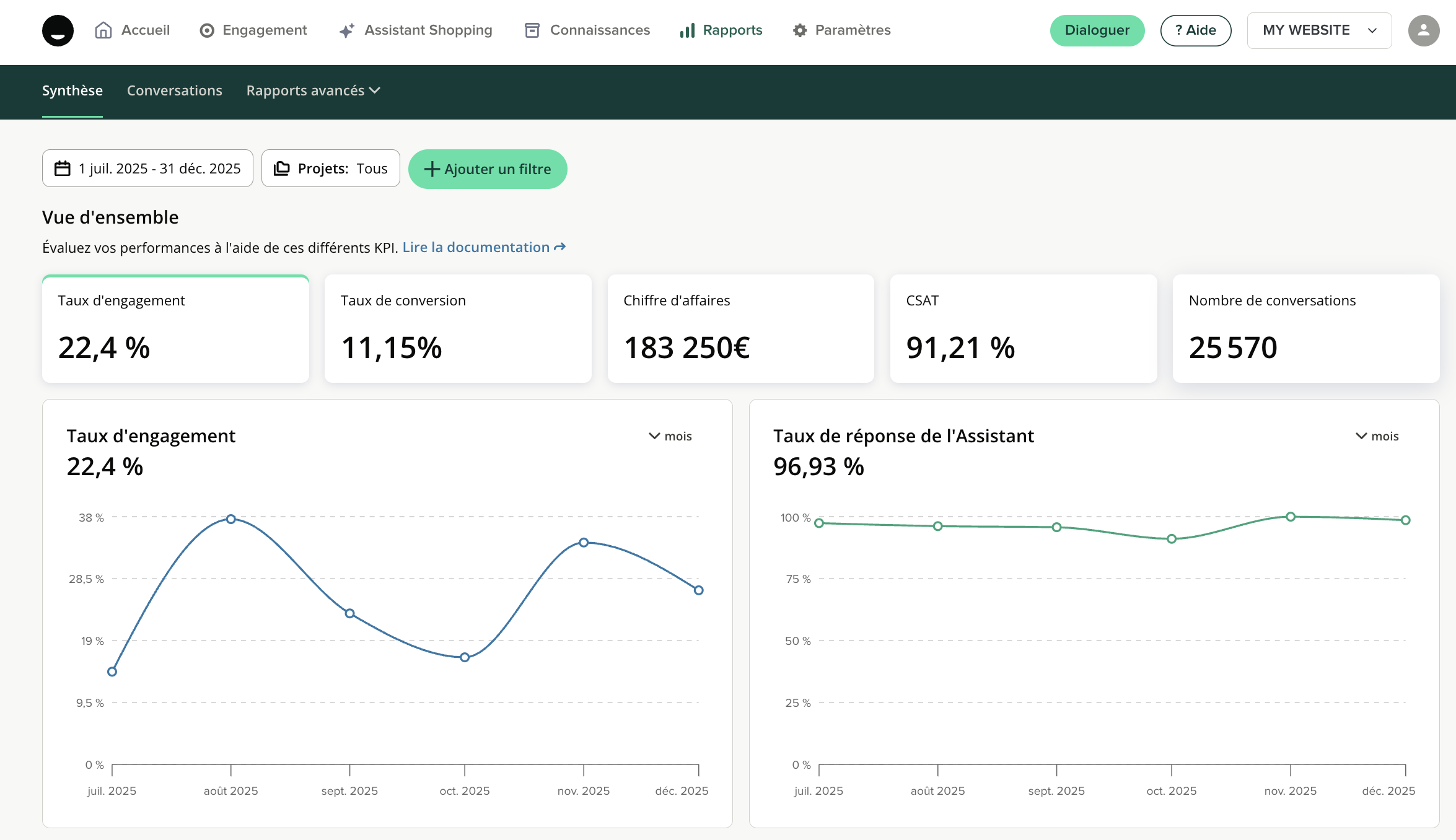Viewport: 1456px width, 840px height.
Task: Click the calendar icon in date filter
Action: click(x=63, y=168)
